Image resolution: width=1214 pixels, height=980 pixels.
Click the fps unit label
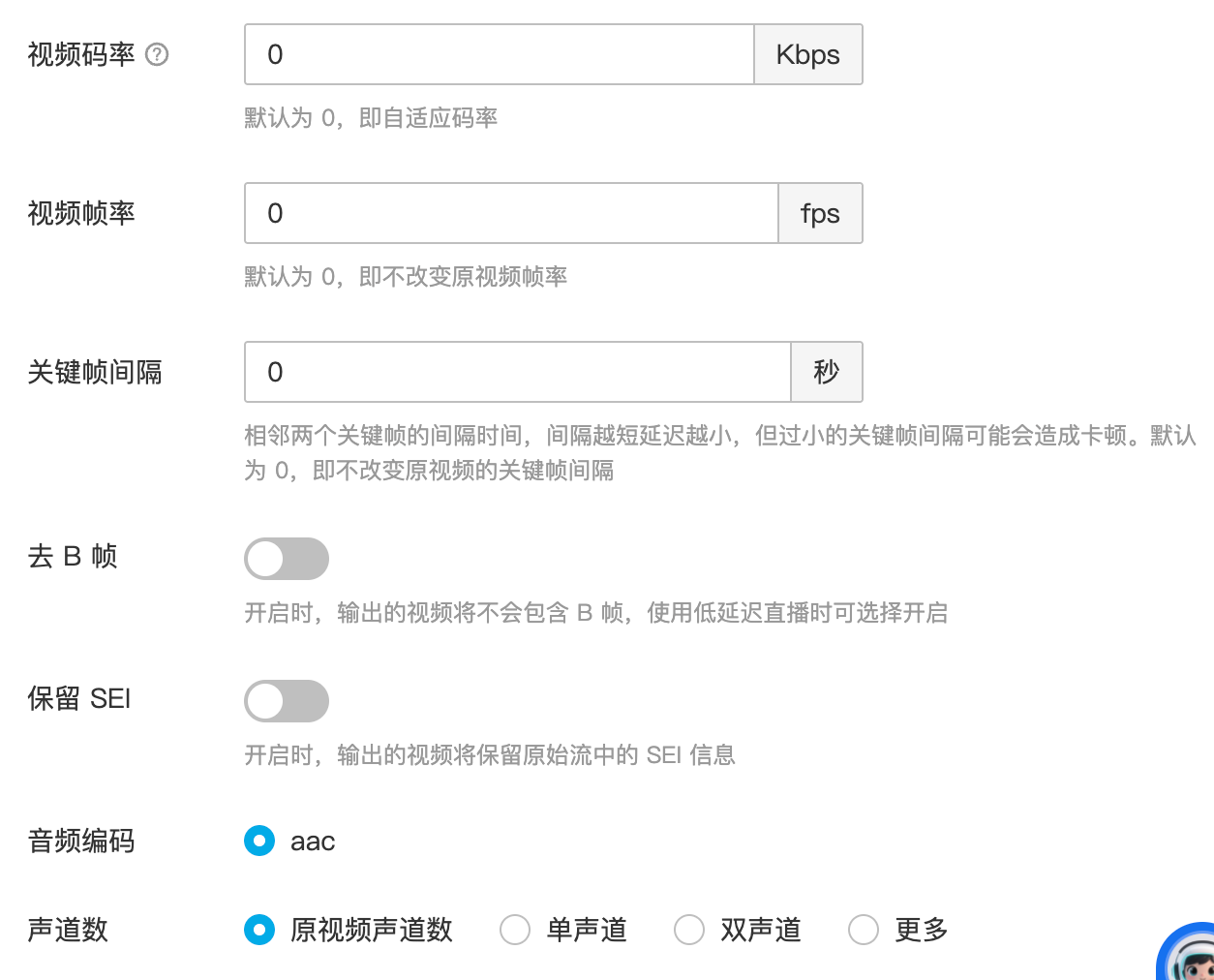[820, 213]
